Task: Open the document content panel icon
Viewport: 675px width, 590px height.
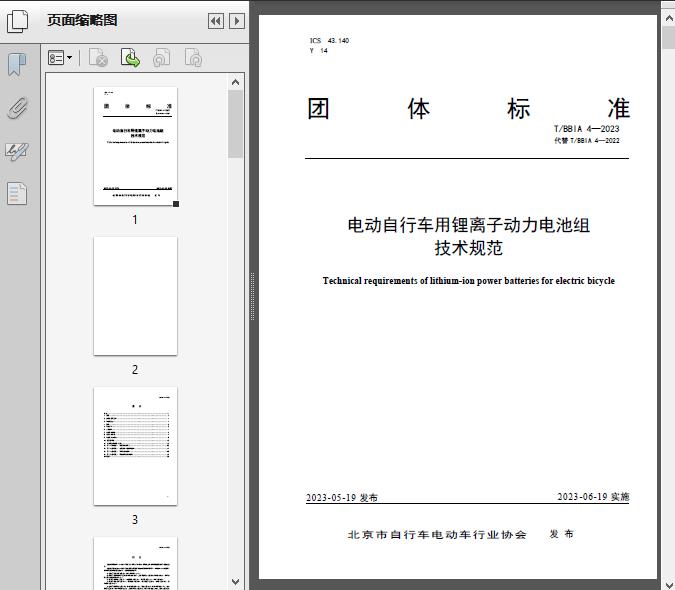Action: [17, 193]
